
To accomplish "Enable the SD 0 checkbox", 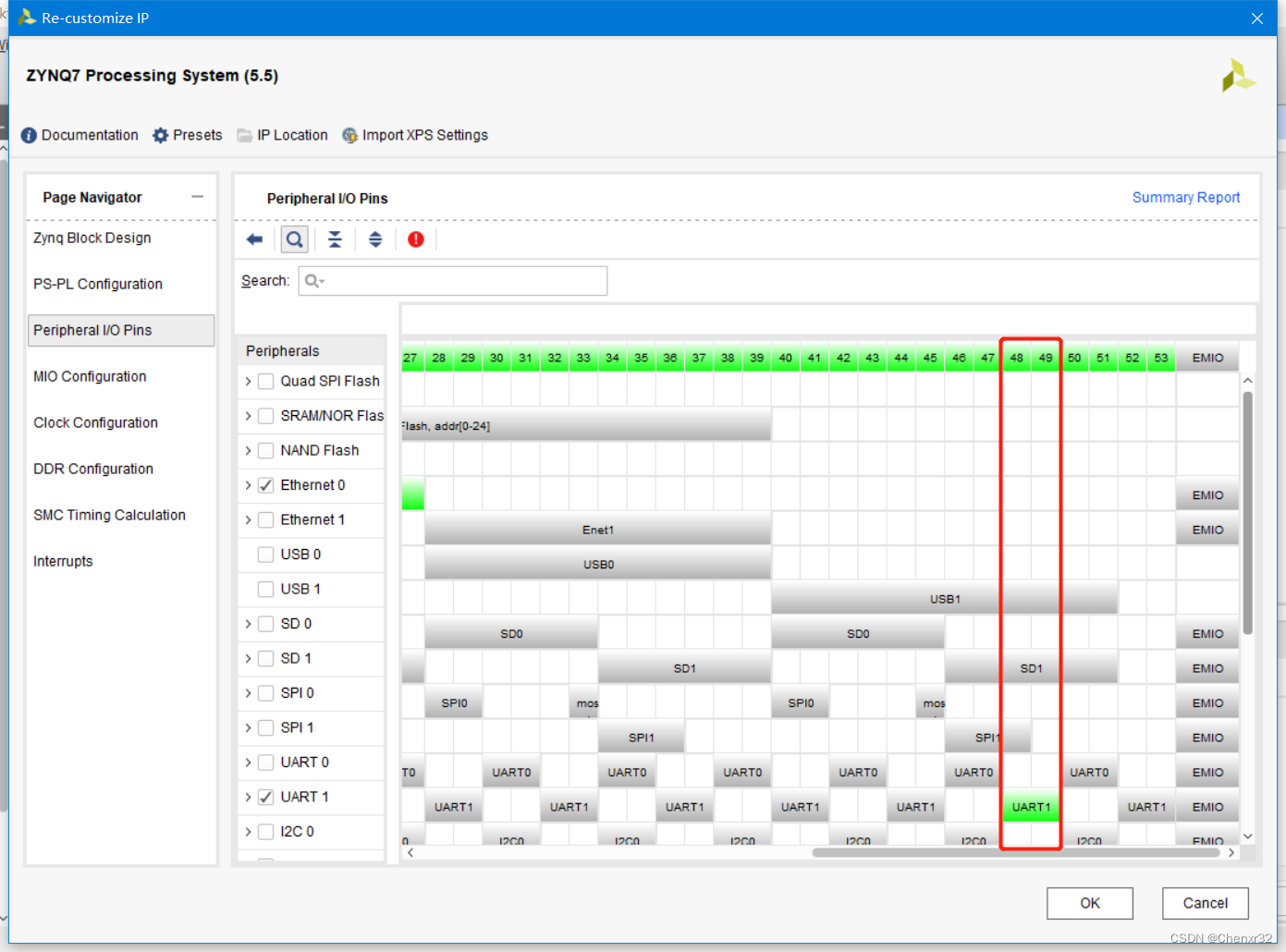I will pyautogui.click(x=265, y=624).
